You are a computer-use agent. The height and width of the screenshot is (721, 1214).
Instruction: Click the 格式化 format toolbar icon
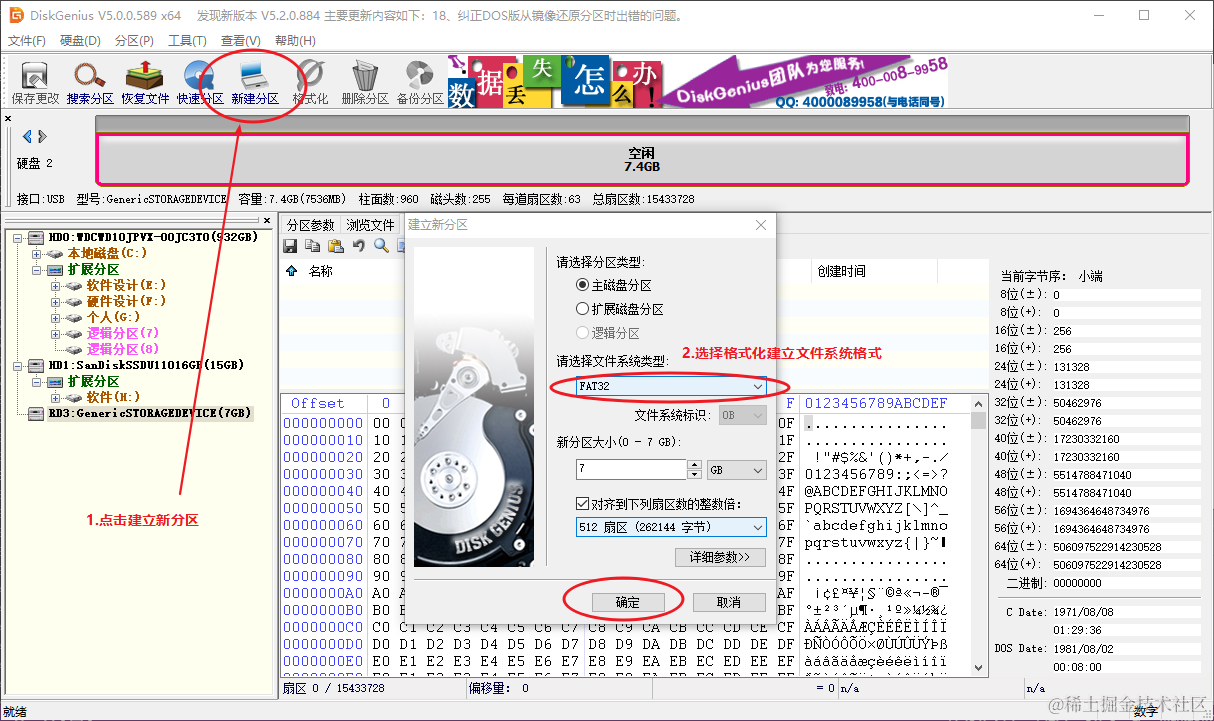tap(310, 84)
